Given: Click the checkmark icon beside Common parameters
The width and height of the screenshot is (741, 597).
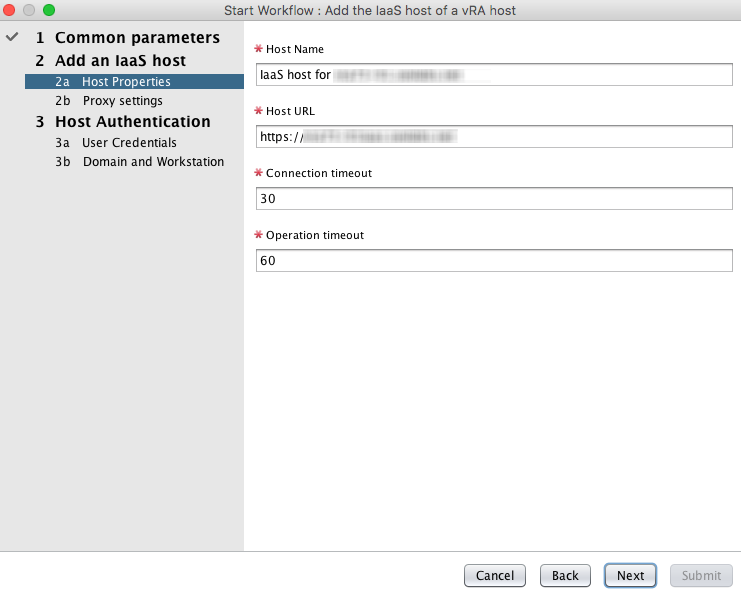Looking at the screenshot, I should (x=12, y=37).
